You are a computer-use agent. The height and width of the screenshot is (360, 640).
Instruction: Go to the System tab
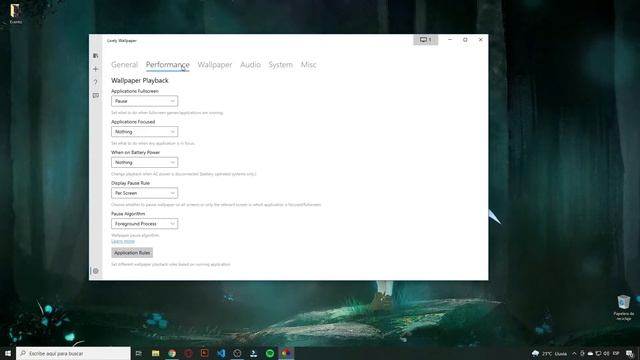[x=280, y=64]
